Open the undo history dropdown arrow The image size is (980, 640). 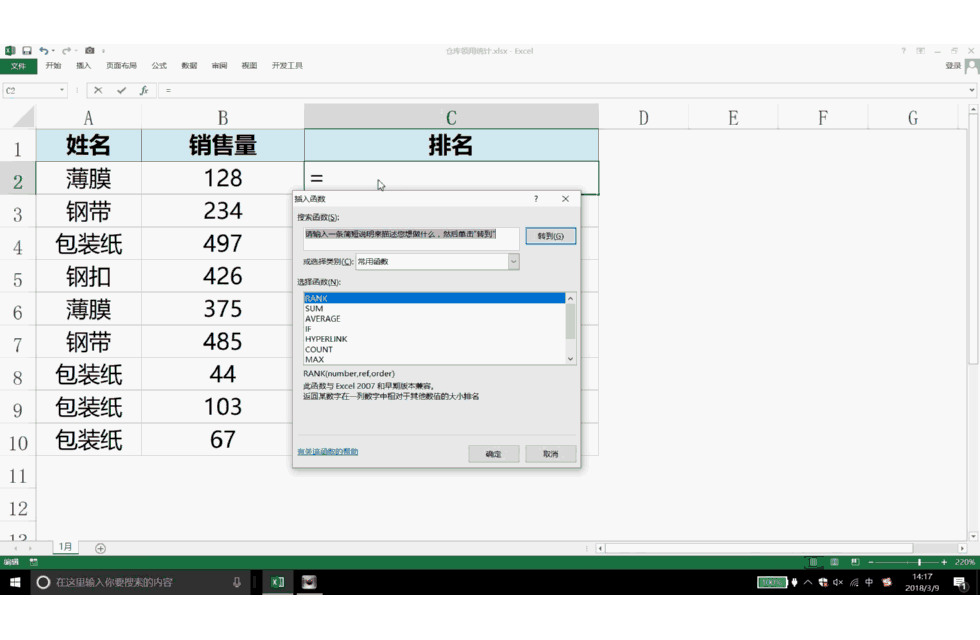[x=53, y=51]
